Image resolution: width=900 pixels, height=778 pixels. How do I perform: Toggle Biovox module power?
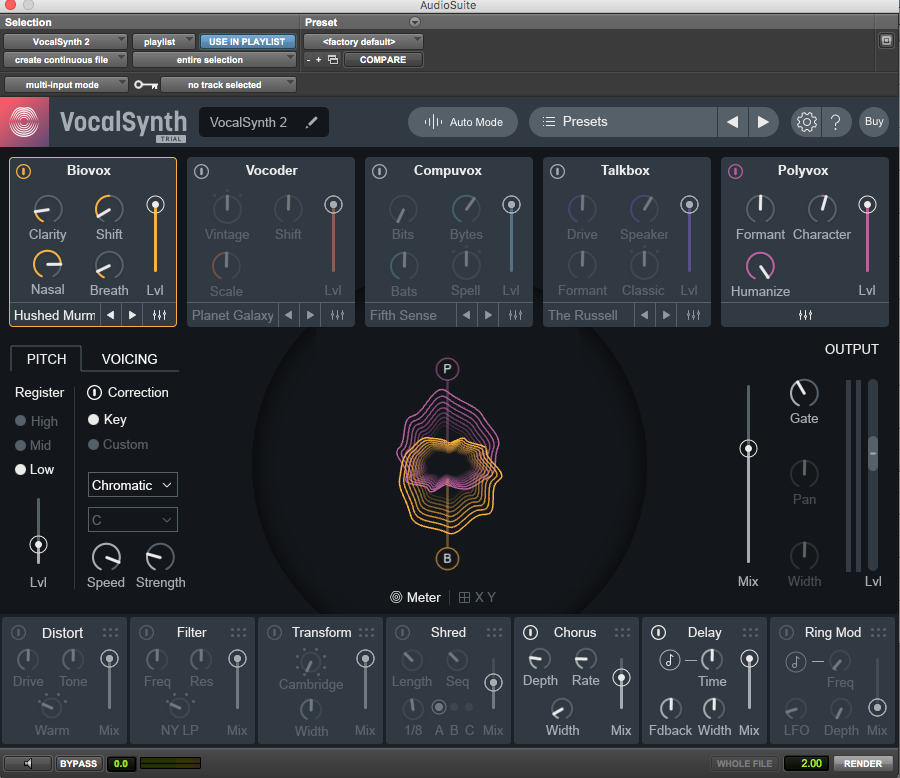pyautogui.click(x=24, y=171)
